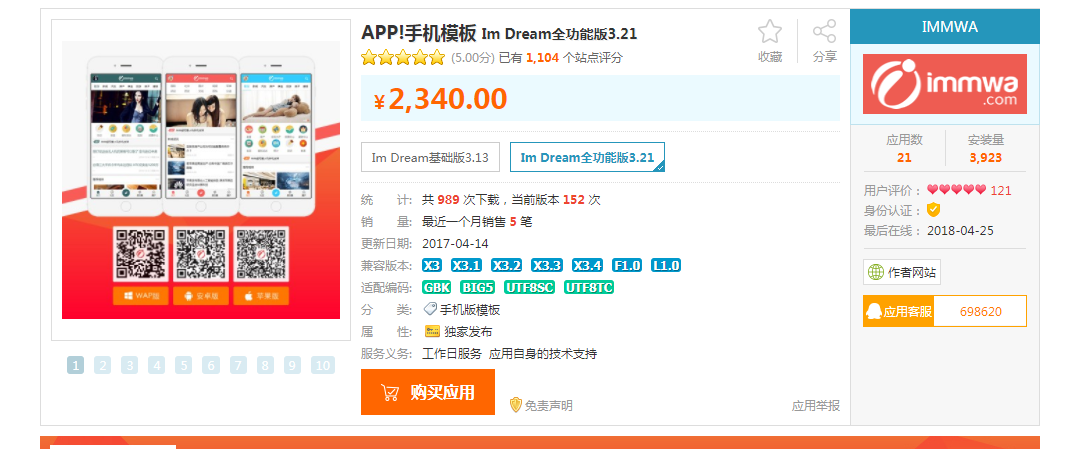Click the X3.3 version badge
The width and height of the screenshot is (1078, 449).
coord(547,265)
